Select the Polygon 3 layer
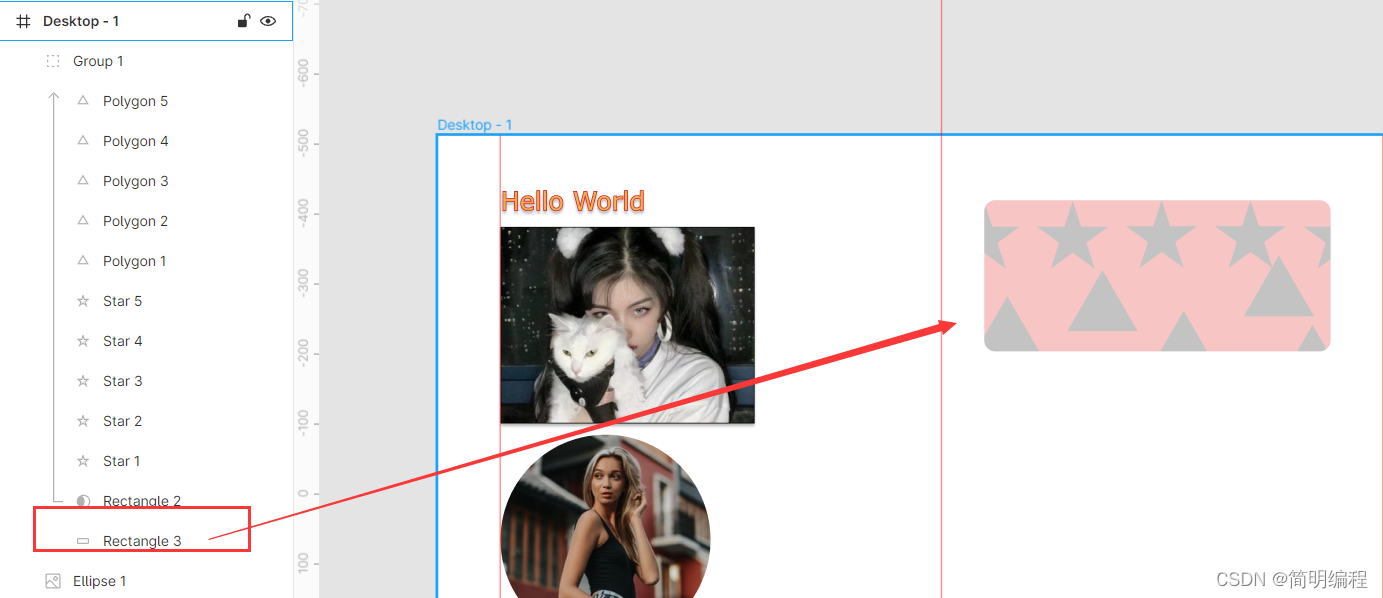Image resolution: width=1383 pixels, height=598 pixels. [x=146, y=181]
